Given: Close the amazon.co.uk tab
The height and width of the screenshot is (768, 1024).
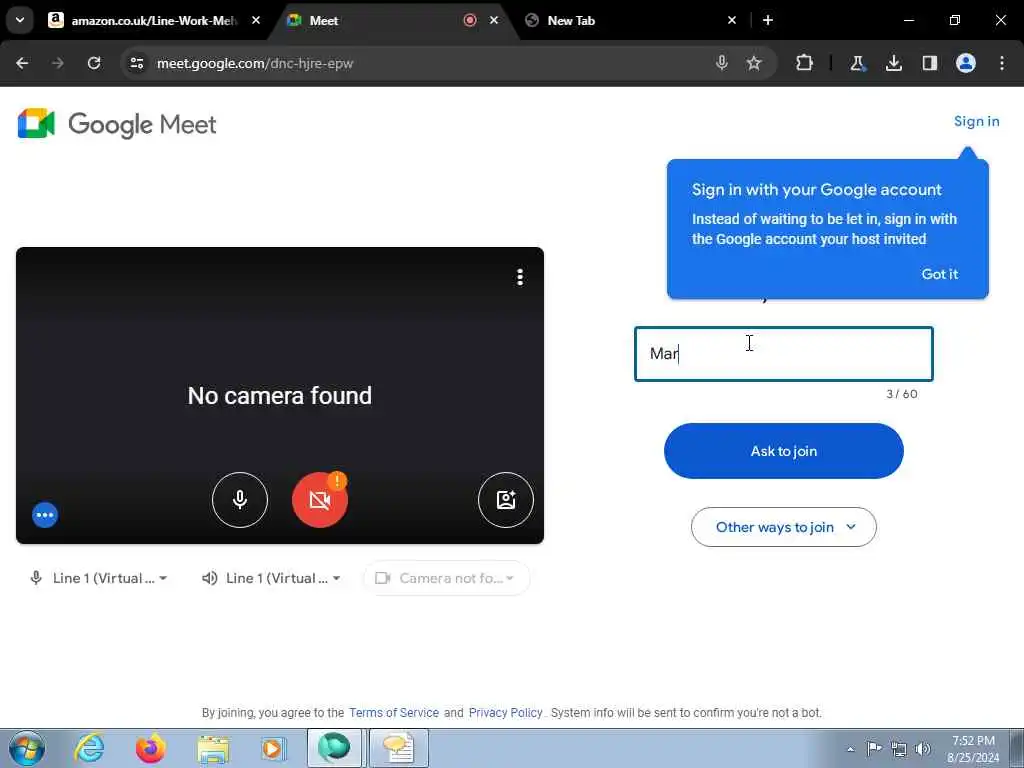Looking at the screenshot, I should (256, 20).
